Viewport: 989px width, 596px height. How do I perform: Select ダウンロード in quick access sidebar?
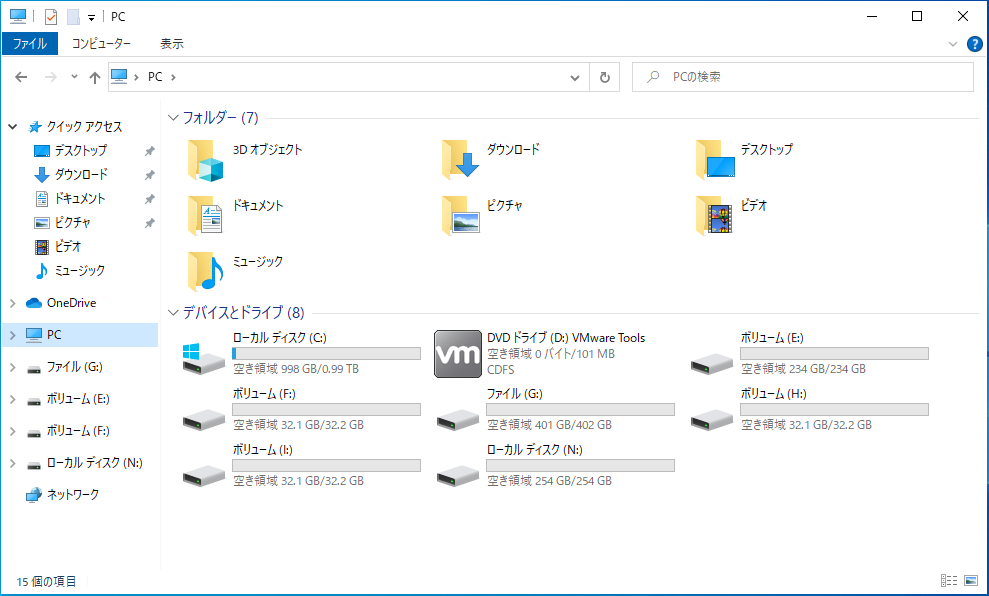click(81, 175)
